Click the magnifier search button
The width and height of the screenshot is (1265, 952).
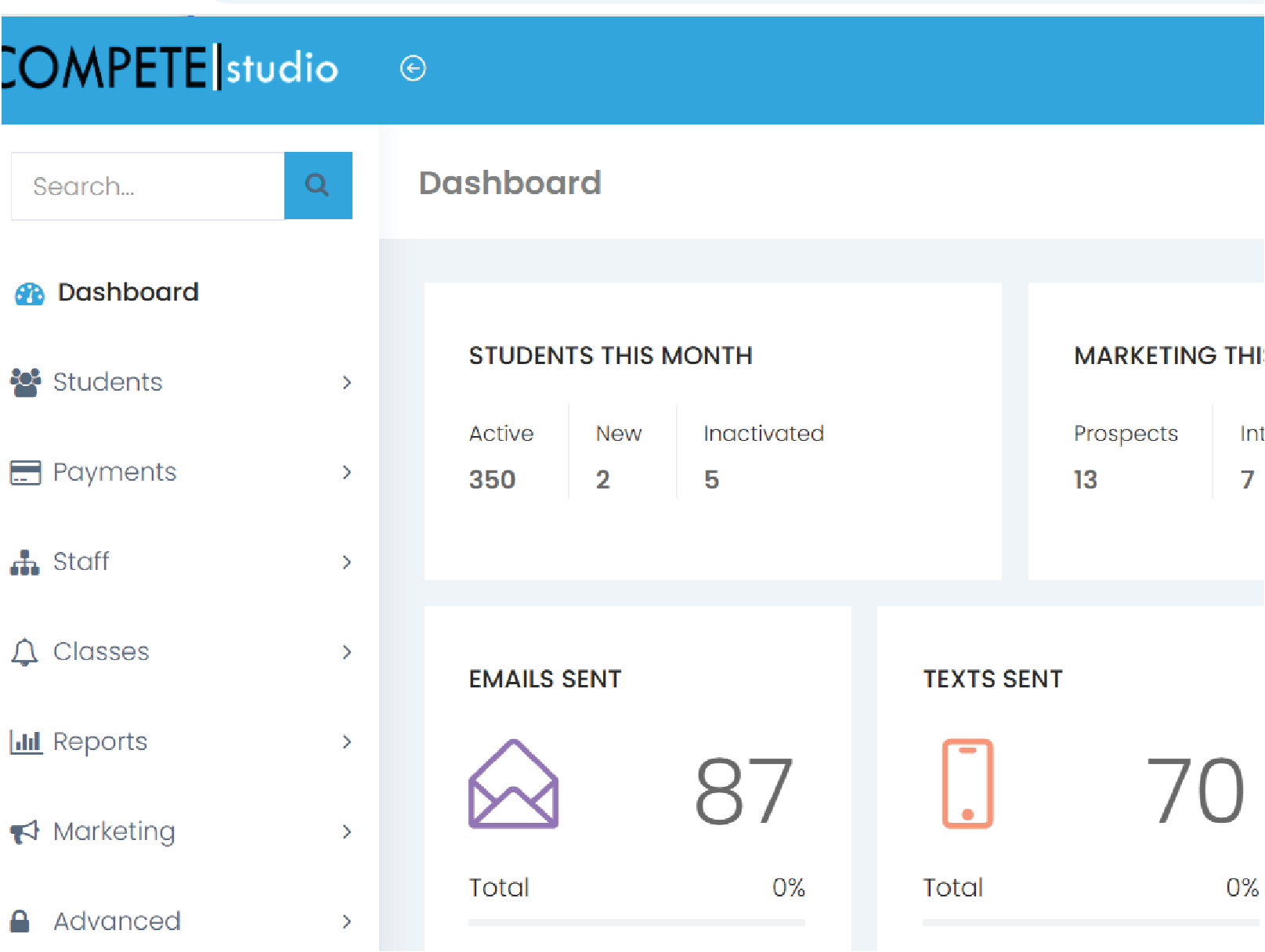click(317, 186)
